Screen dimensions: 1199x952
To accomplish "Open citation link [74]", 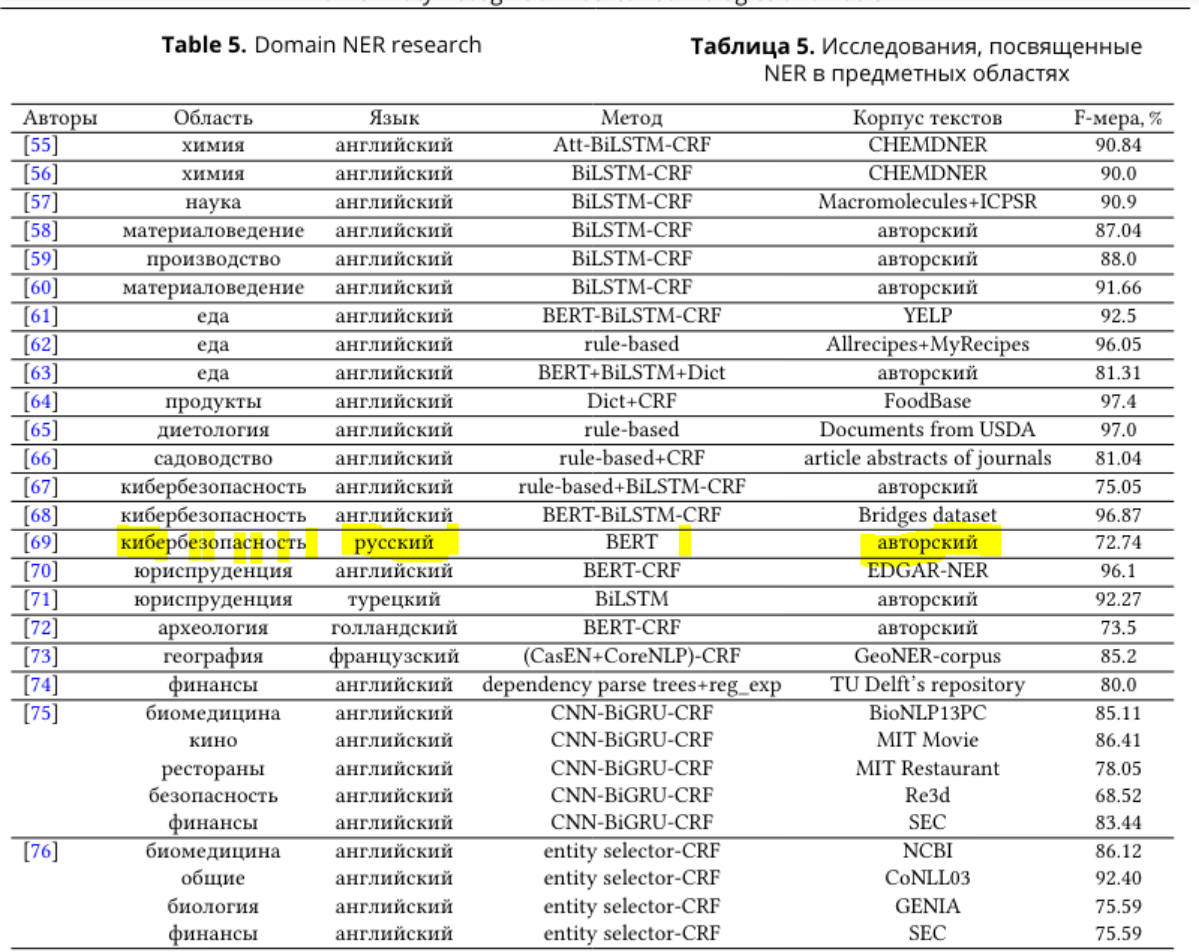I will pos(41,684).
